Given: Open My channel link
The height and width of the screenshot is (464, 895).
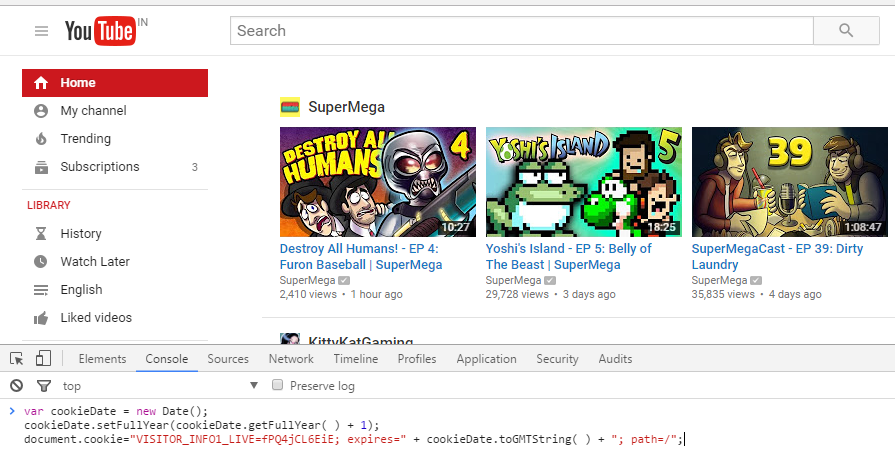Looking at the screenshot, I should 94,111.
